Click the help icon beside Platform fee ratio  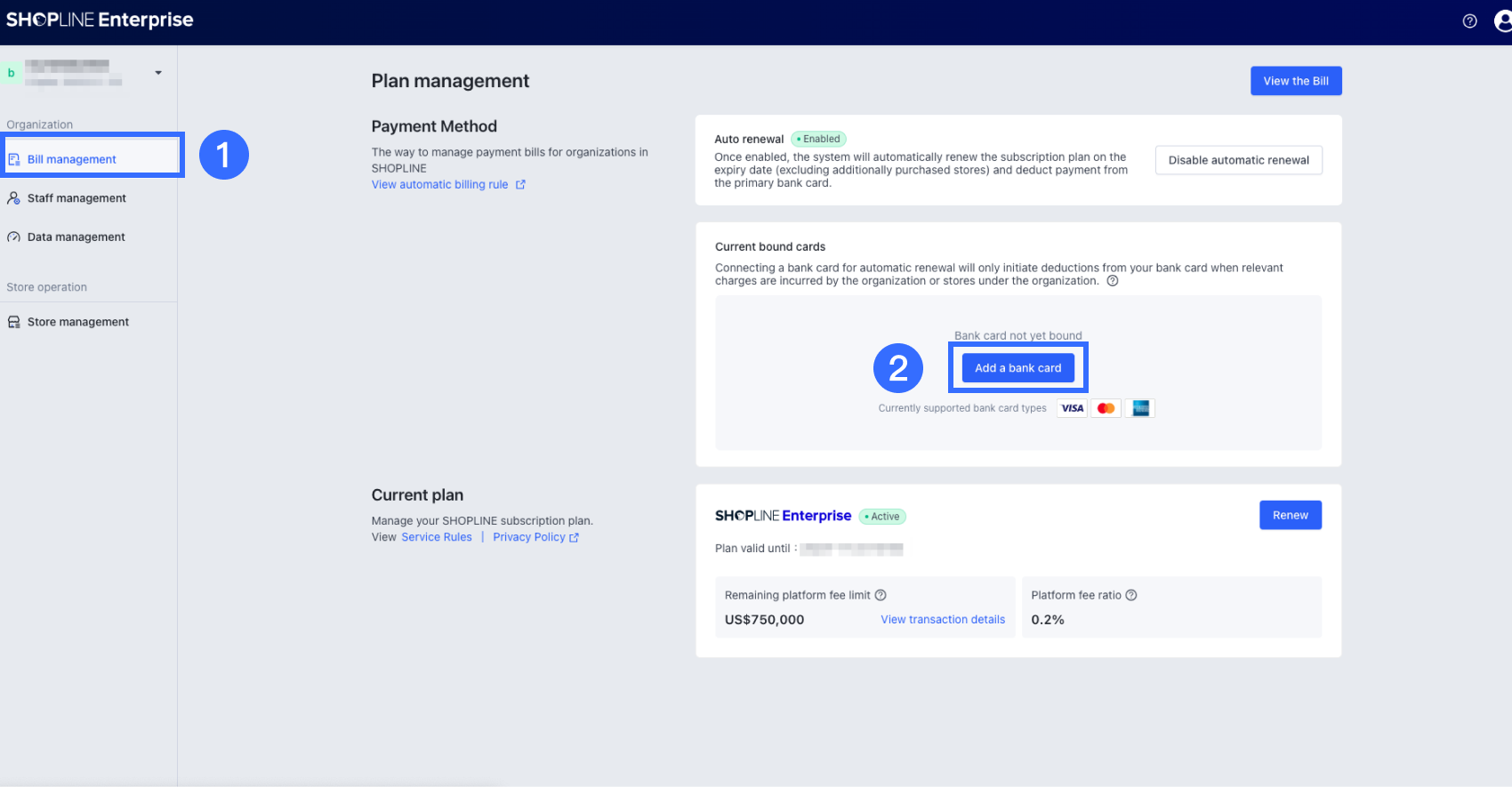(1131, 595)
